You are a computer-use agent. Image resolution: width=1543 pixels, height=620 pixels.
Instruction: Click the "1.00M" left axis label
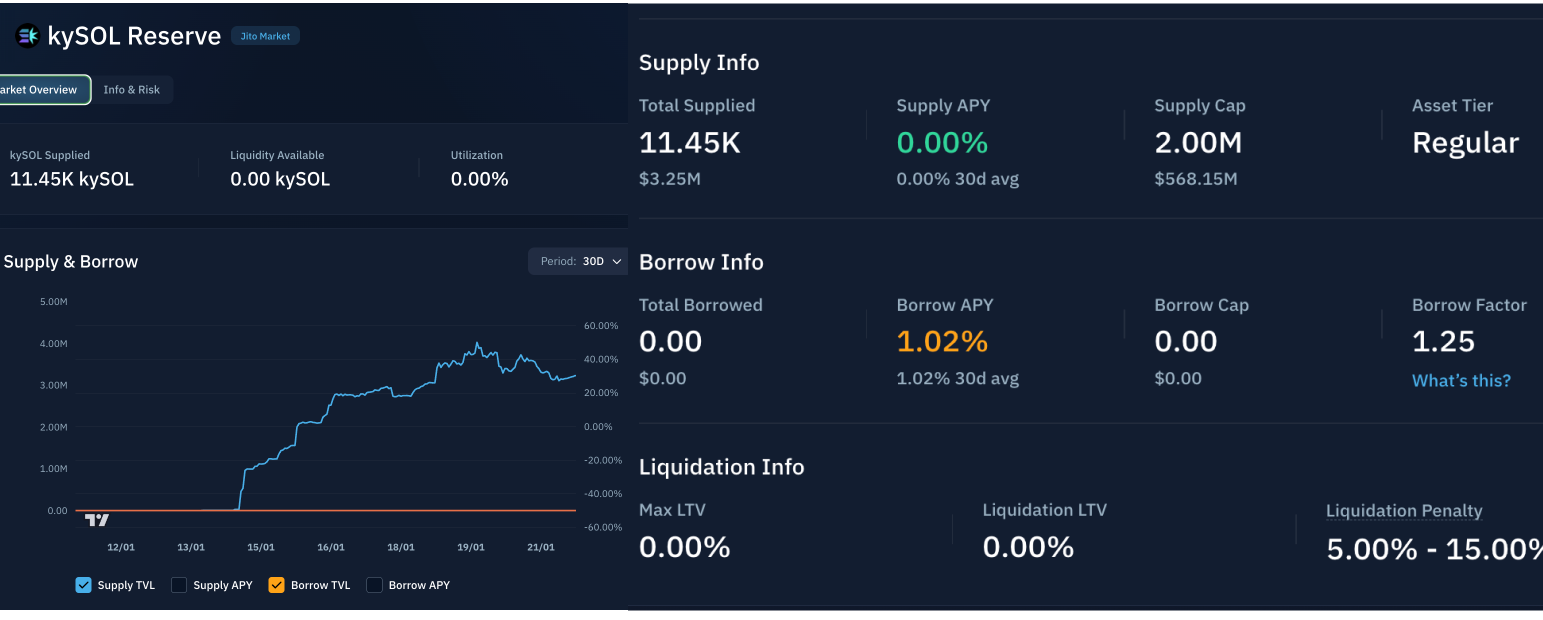54,468
